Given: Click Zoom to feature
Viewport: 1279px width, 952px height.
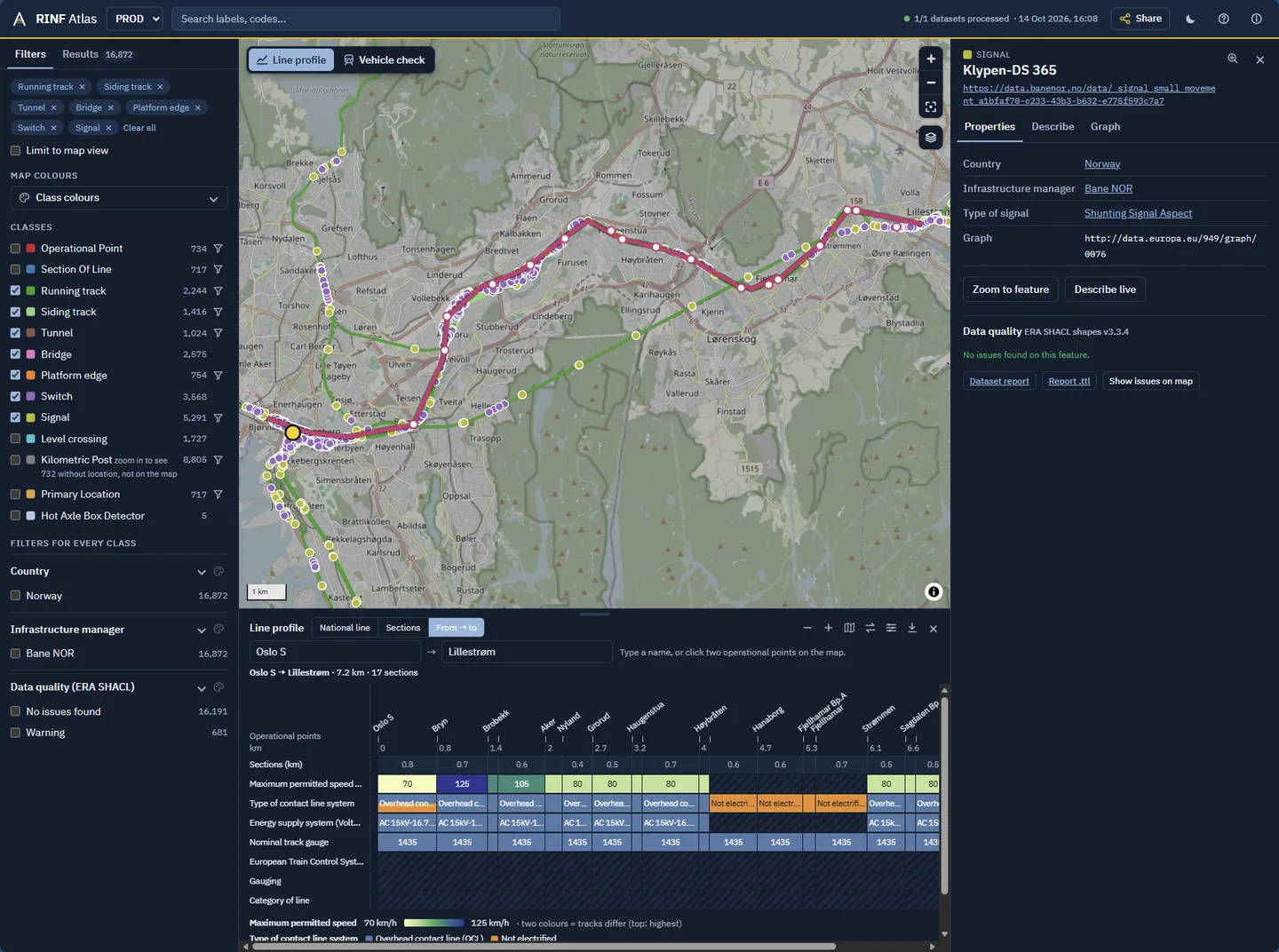Looking at the screenshot, I should click(x=1011, y=290).
